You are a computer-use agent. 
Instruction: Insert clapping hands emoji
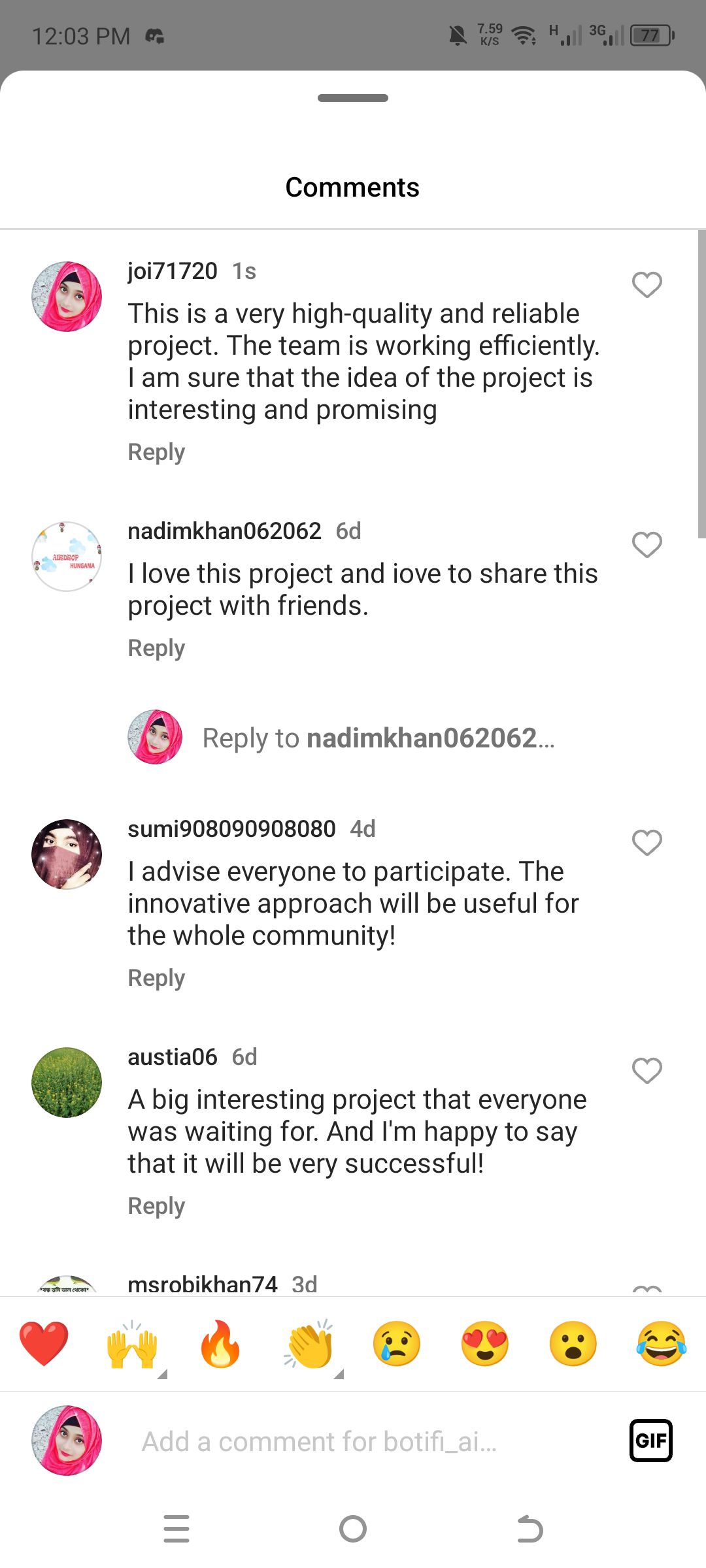pos(309,1344)
